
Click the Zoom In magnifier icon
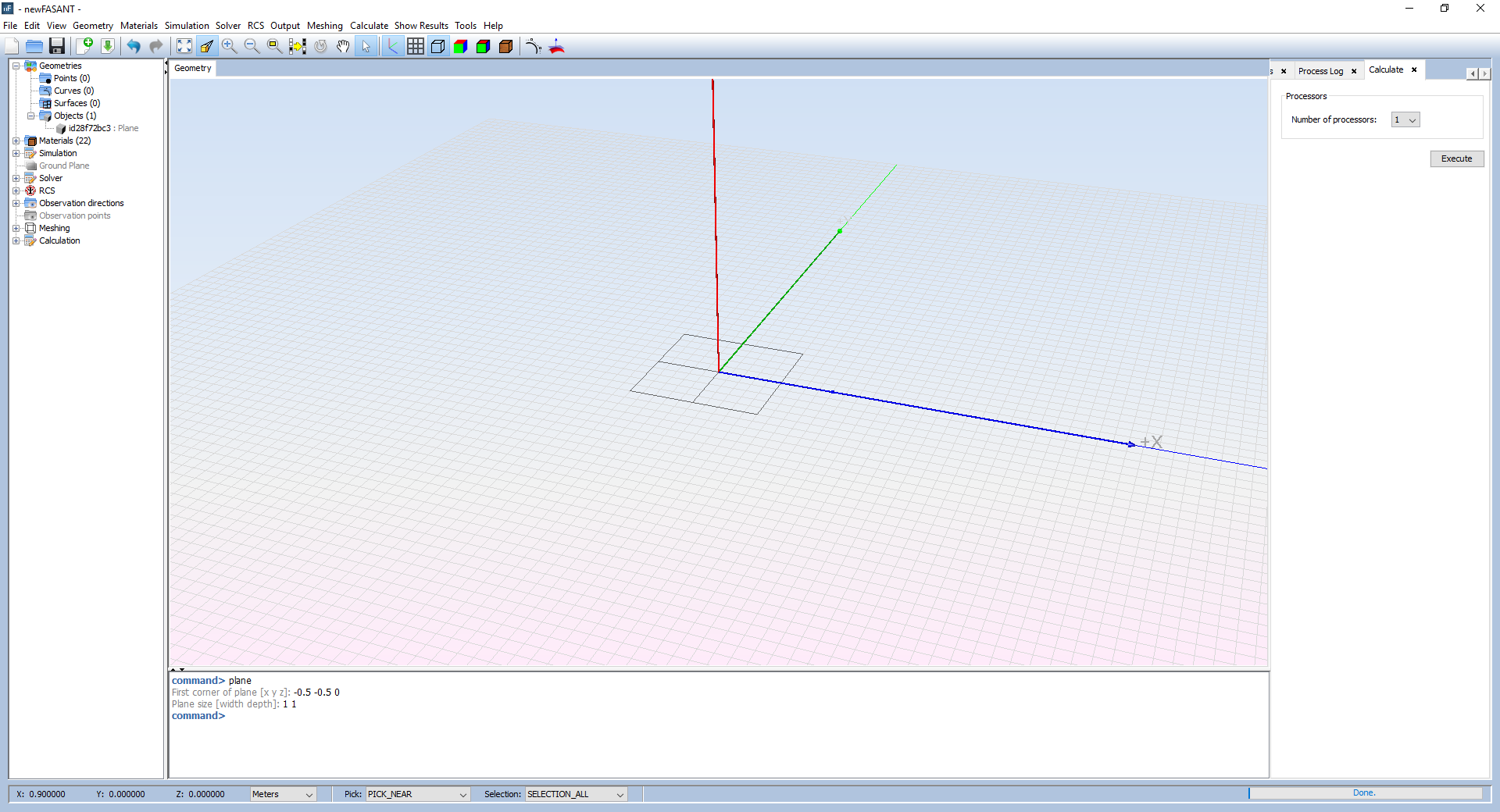[229, 46]
